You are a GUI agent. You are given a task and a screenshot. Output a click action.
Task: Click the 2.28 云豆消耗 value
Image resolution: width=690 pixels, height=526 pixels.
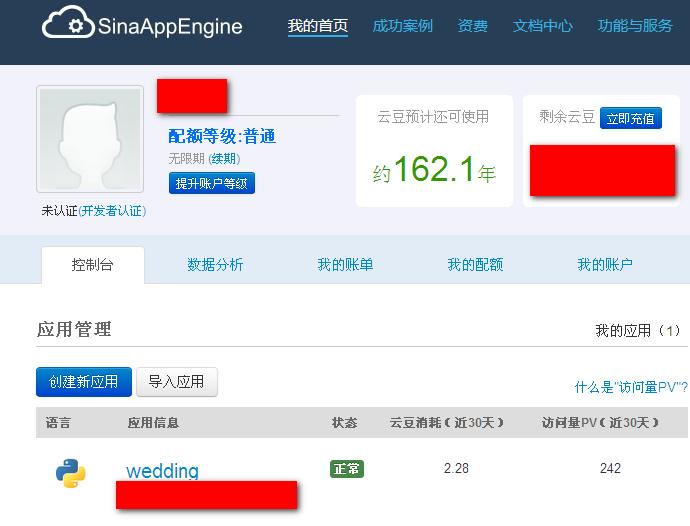click(456, 468)
